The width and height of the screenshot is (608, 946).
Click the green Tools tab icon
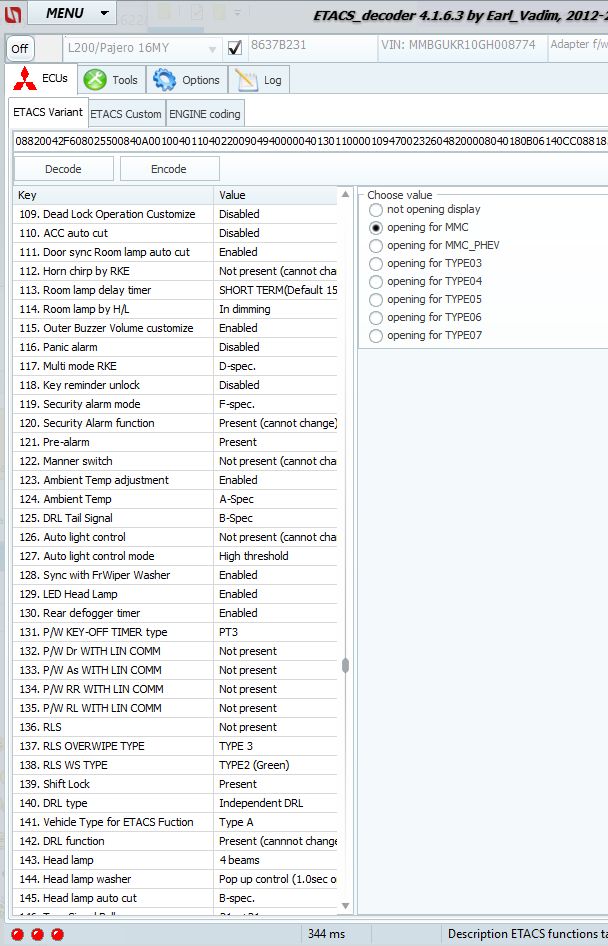point(96,80)
